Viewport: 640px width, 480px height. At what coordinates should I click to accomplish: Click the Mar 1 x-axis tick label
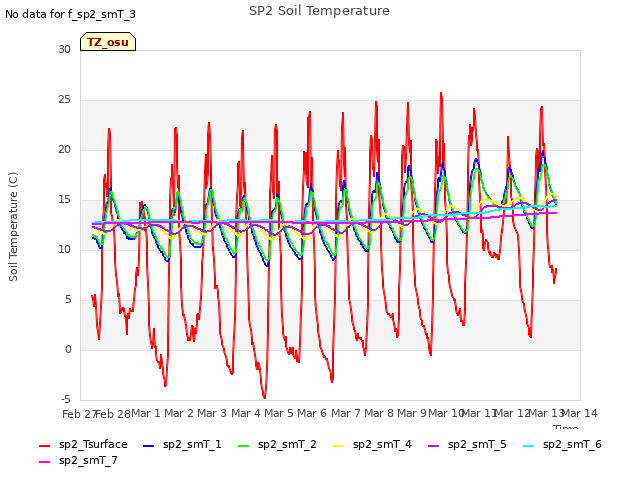click(146, 413)
